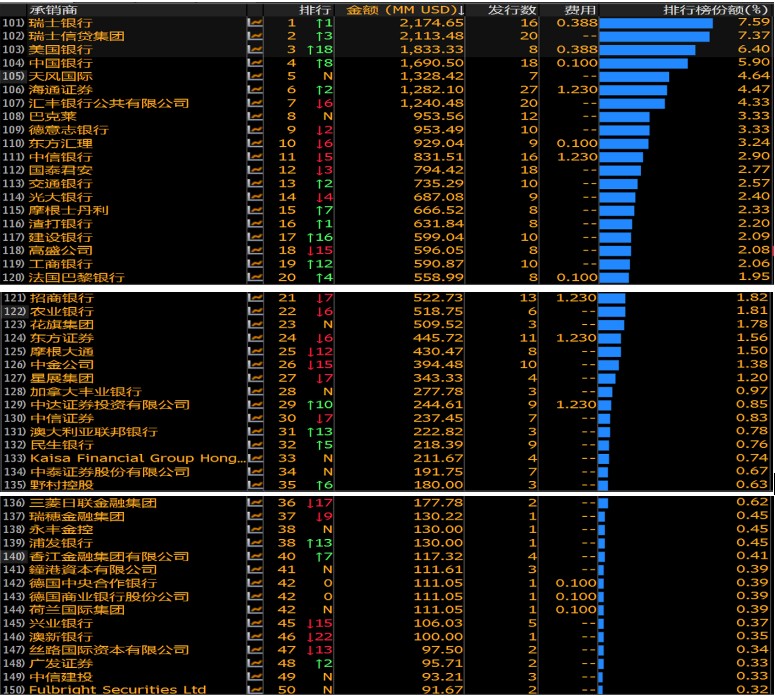
Task: Select underwriter 香江金融集团有限公司
Action: pyautogui.click(x=109, y=557)
